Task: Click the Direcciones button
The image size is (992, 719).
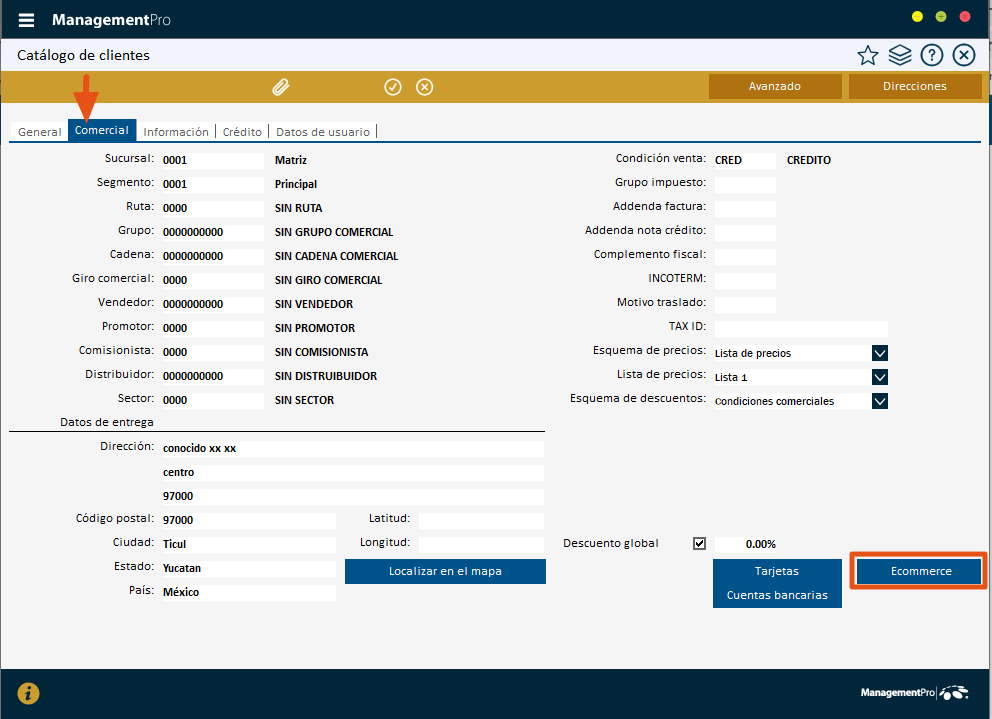Action: coord(915,86)
